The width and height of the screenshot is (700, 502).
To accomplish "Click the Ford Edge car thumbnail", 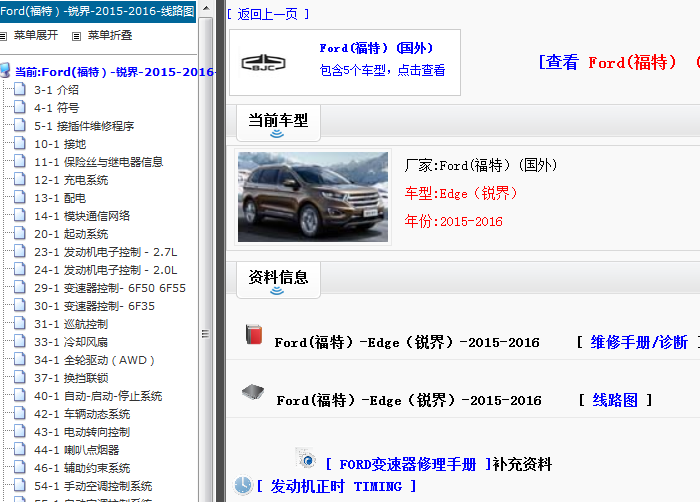I will pyautogui.click(x=313, y=197).
